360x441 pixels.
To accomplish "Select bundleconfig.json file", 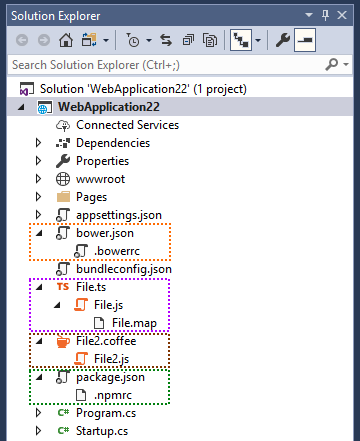I will [x=124, y=269].
